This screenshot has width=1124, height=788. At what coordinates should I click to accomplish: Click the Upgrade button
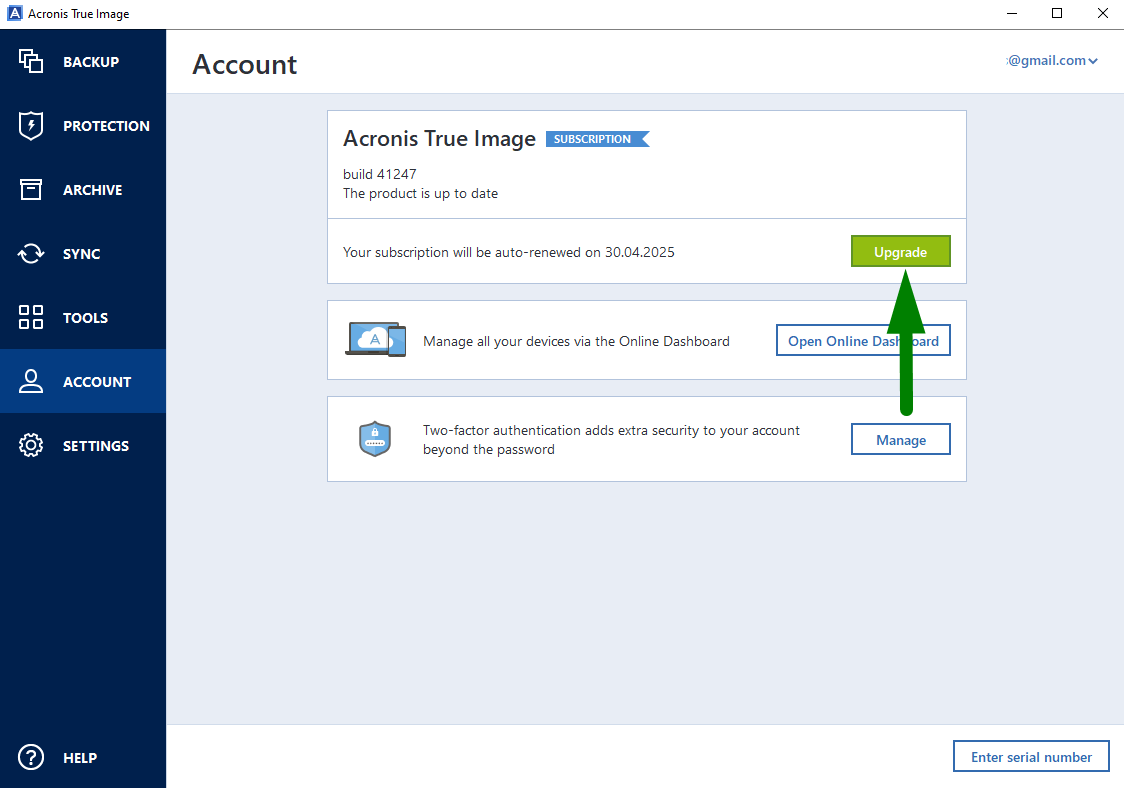(x=900, y=251)
